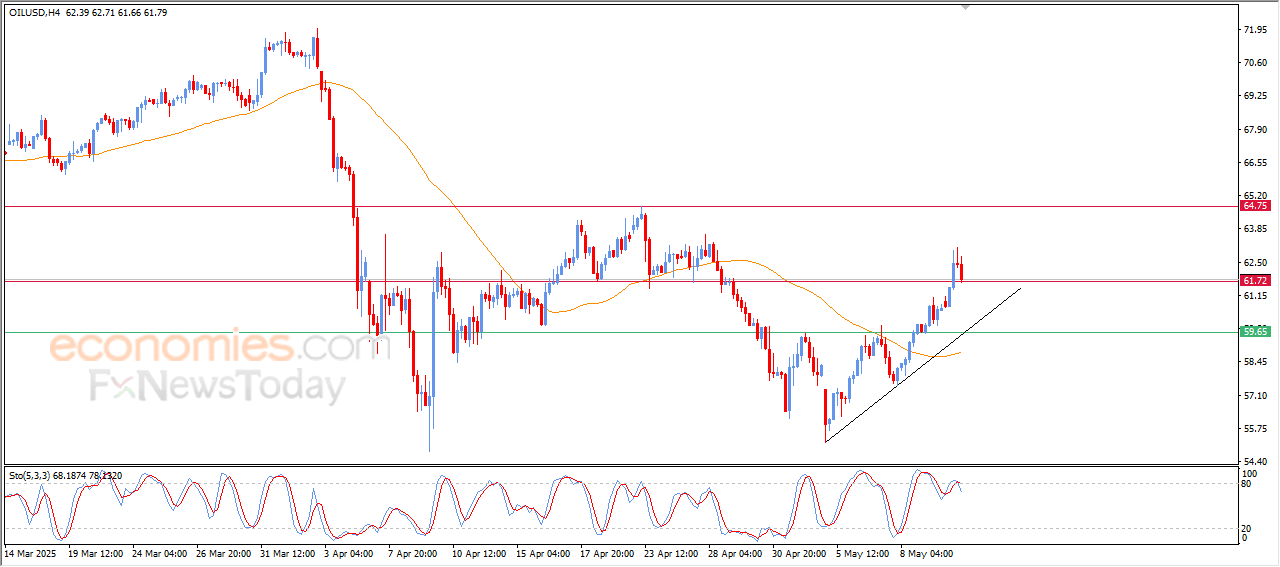Click the stochastic 80 level label
The width and height of the screenshot is (1280, 567).
point(1246,484)
